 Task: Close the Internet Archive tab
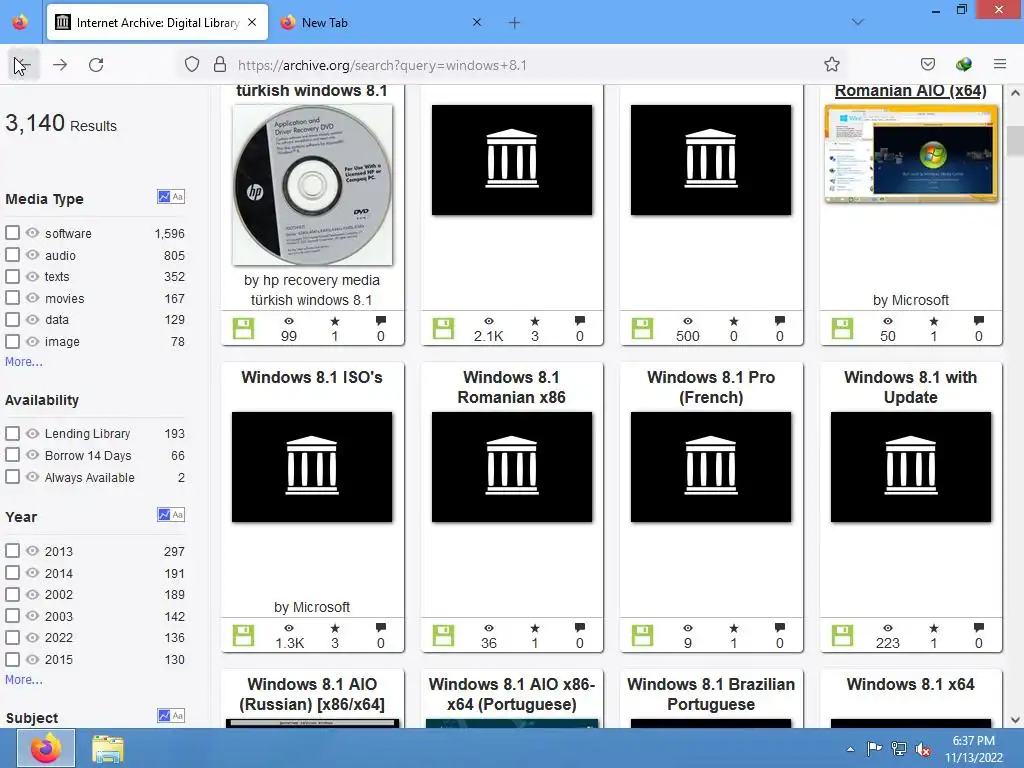(x=252, y=22)
